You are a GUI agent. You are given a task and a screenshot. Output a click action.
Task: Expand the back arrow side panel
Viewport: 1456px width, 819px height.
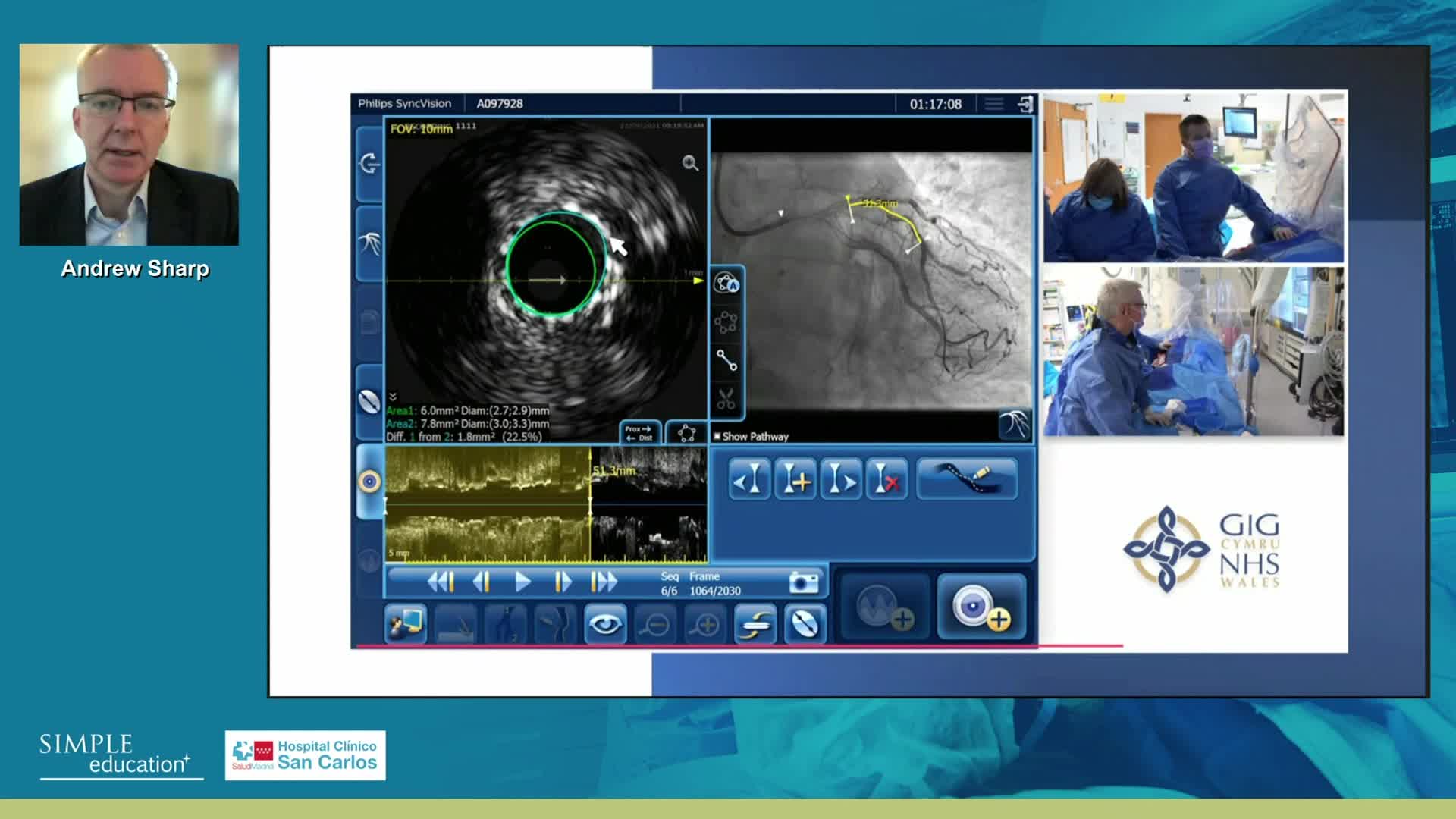(x=369, y=163)
